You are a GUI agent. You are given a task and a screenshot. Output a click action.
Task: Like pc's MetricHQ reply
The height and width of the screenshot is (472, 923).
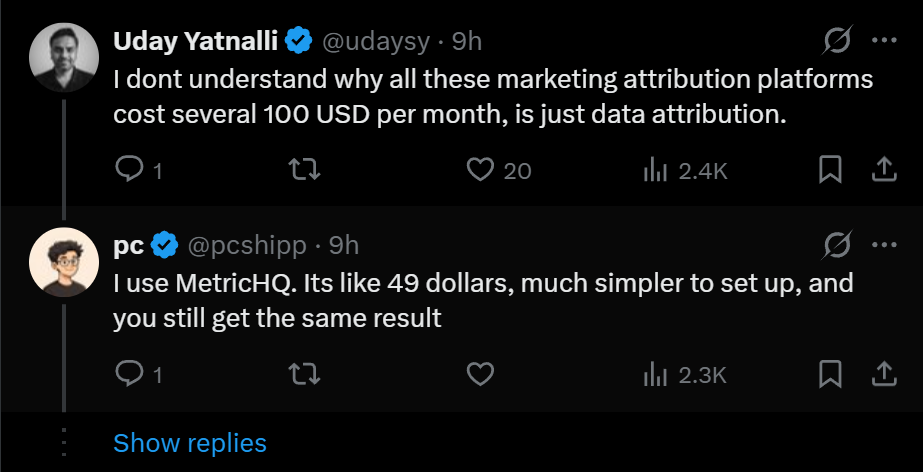481,375
